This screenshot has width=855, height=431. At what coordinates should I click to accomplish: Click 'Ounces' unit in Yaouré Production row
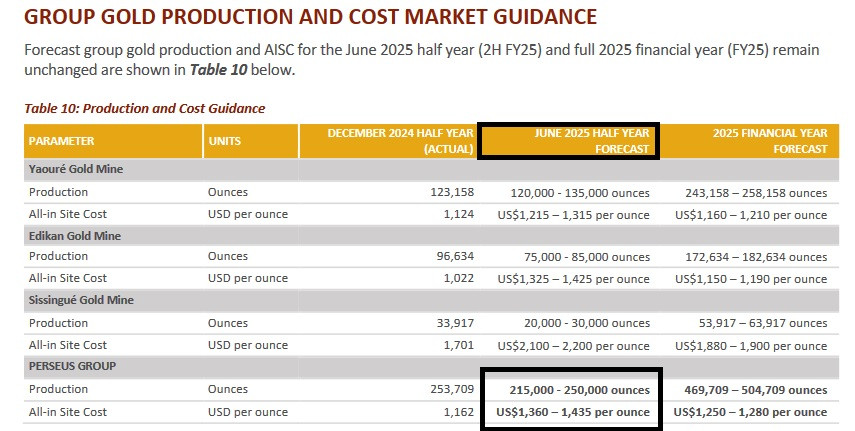[227, 192]
